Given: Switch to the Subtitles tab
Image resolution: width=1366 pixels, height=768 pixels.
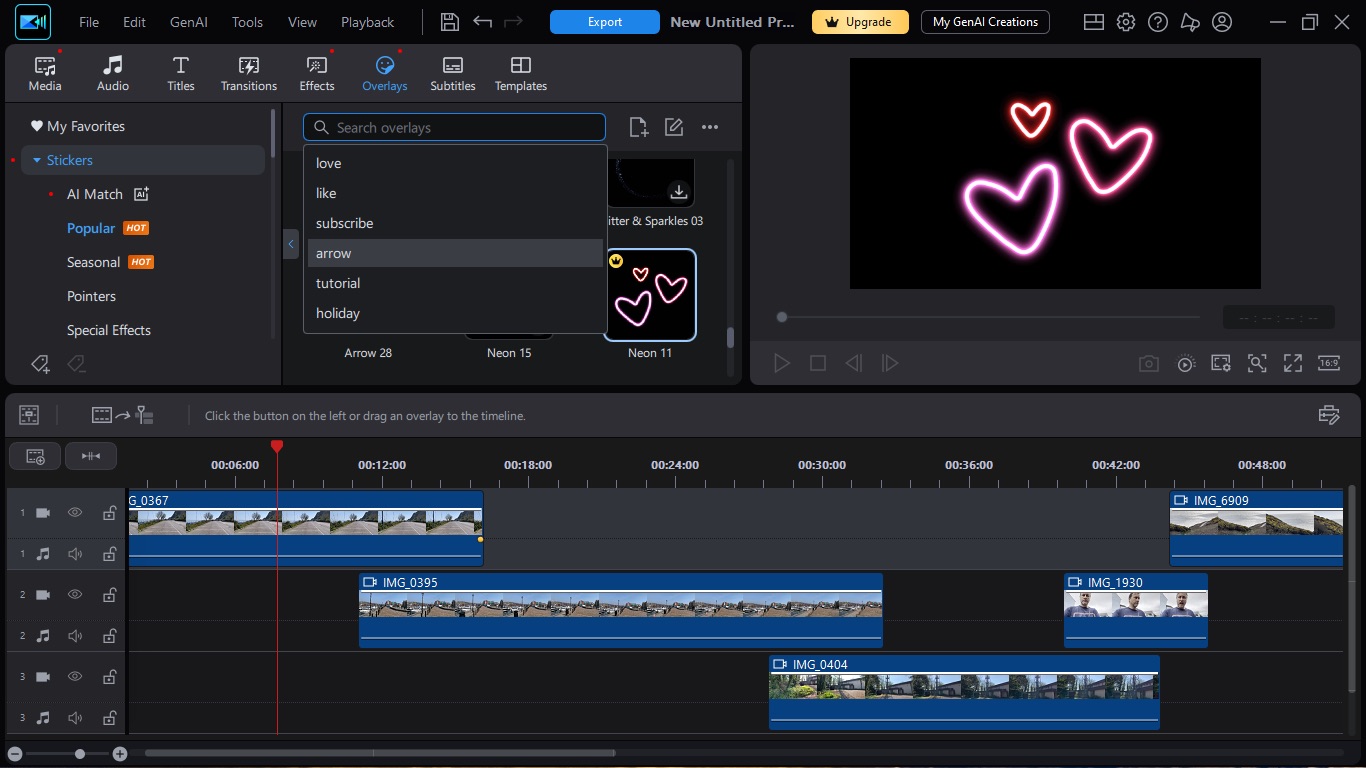Looking at the screenshot, I should tap(453, 74).
